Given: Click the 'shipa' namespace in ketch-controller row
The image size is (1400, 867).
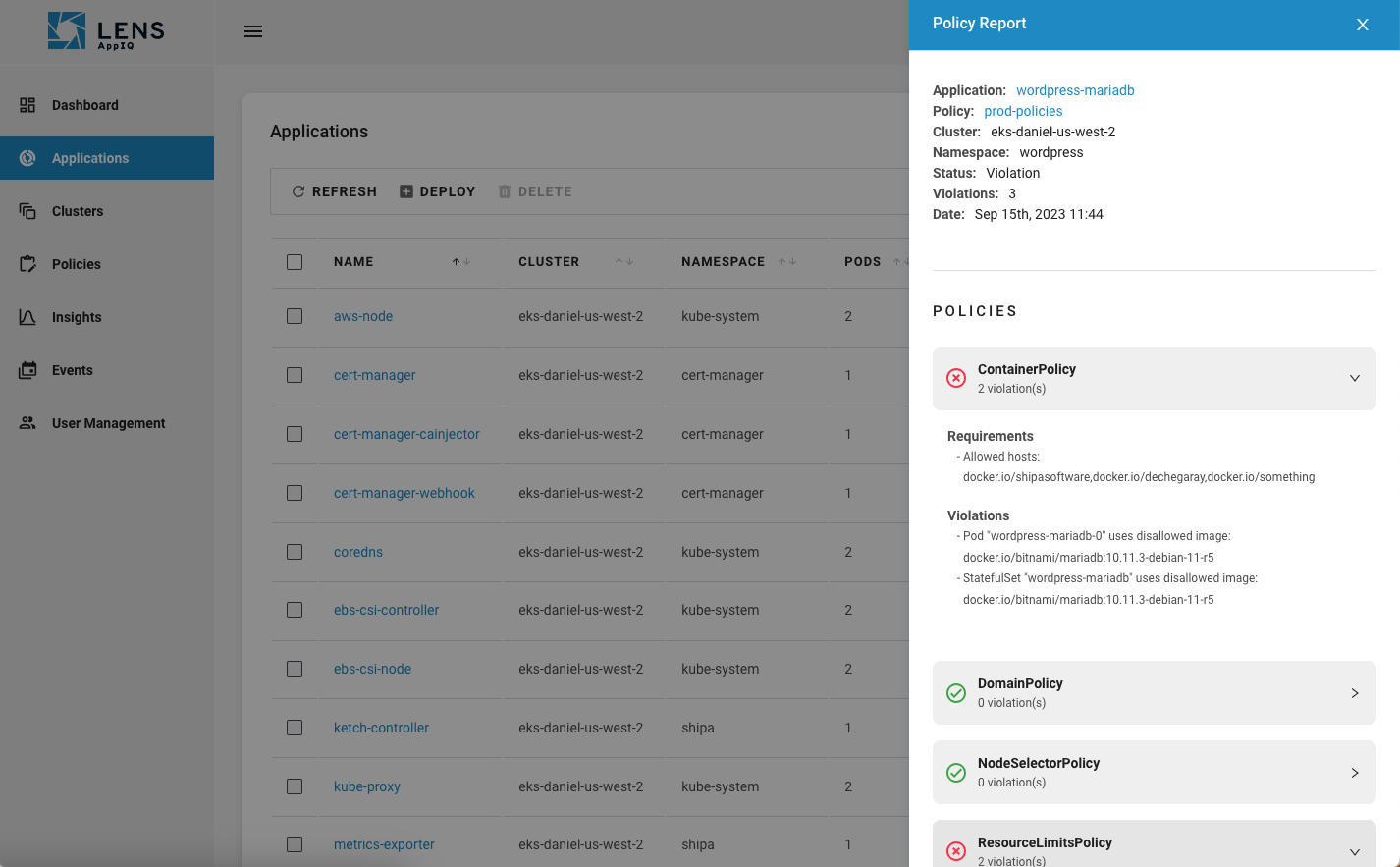Looking at the screenshot, I should click(698, 728).
